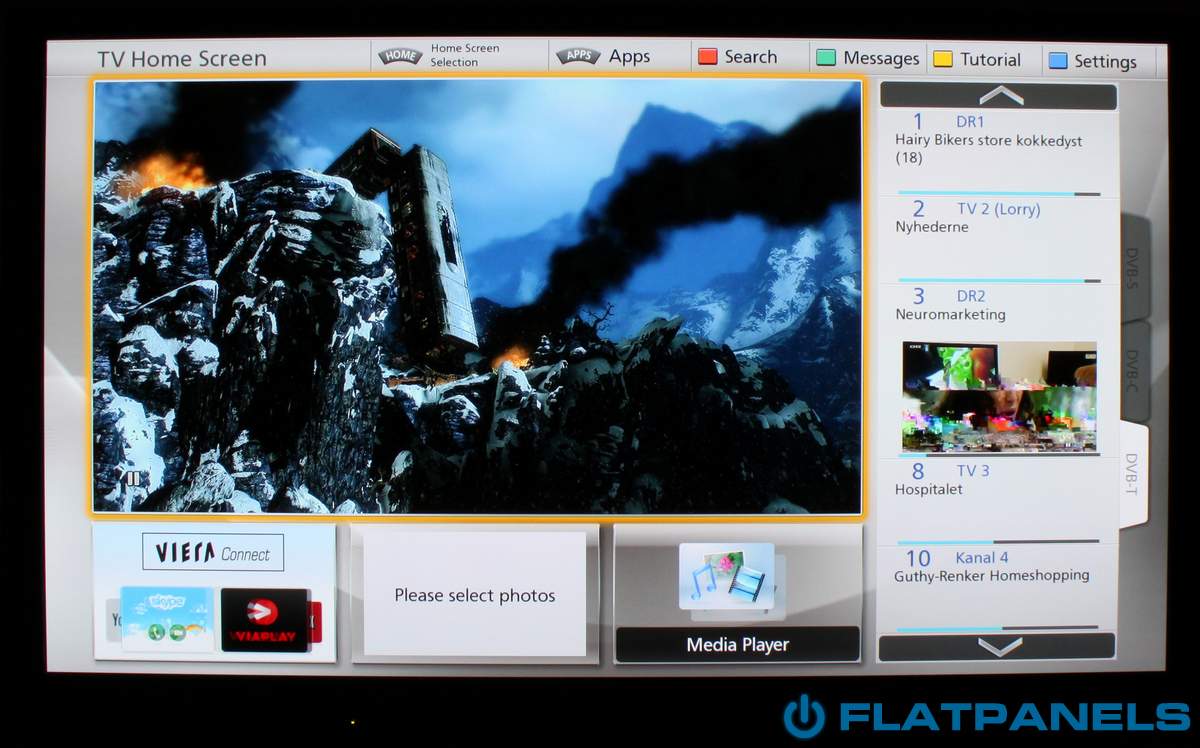Switch to the DVB-C tab

(1134, 372)
